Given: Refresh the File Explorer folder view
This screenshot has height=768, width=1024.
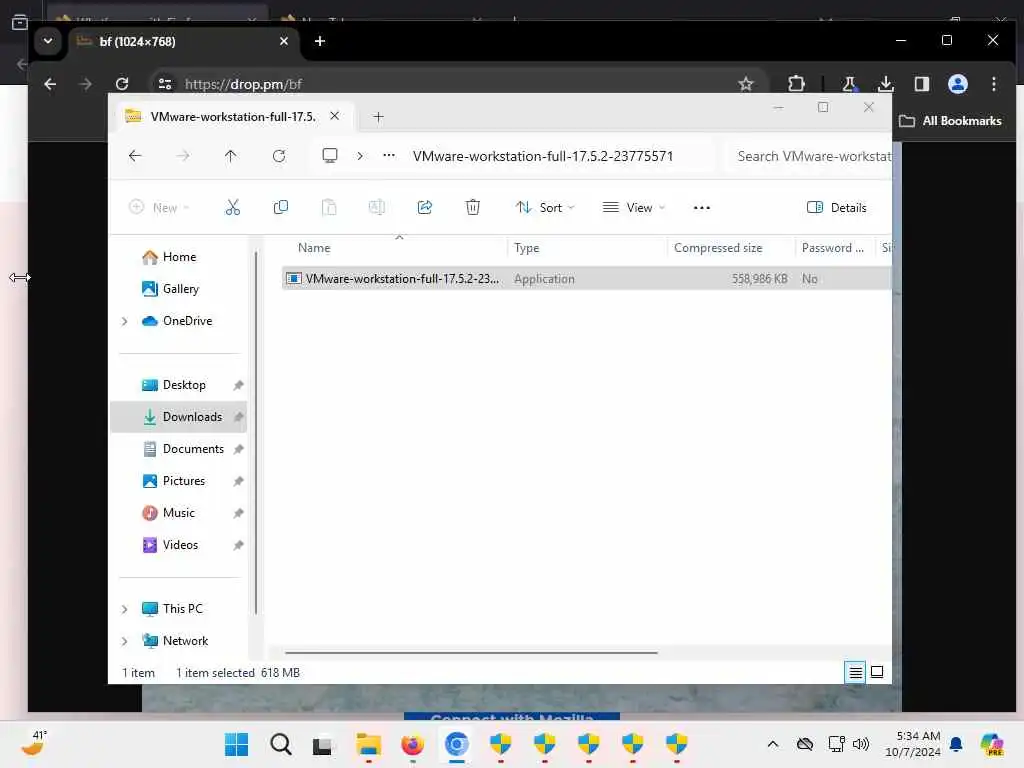Looking at the screenshot, I should [x=279, y=156].
